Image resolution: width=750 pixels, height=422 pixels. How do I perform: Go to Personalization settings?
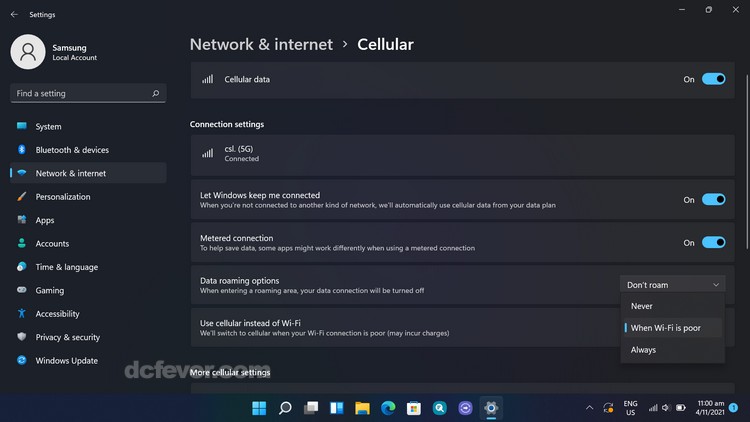pos(62,197)
